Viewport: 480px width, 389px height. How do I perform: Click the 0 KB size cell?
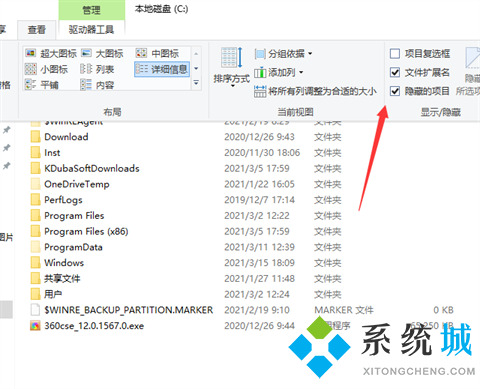tap(443, 310)
